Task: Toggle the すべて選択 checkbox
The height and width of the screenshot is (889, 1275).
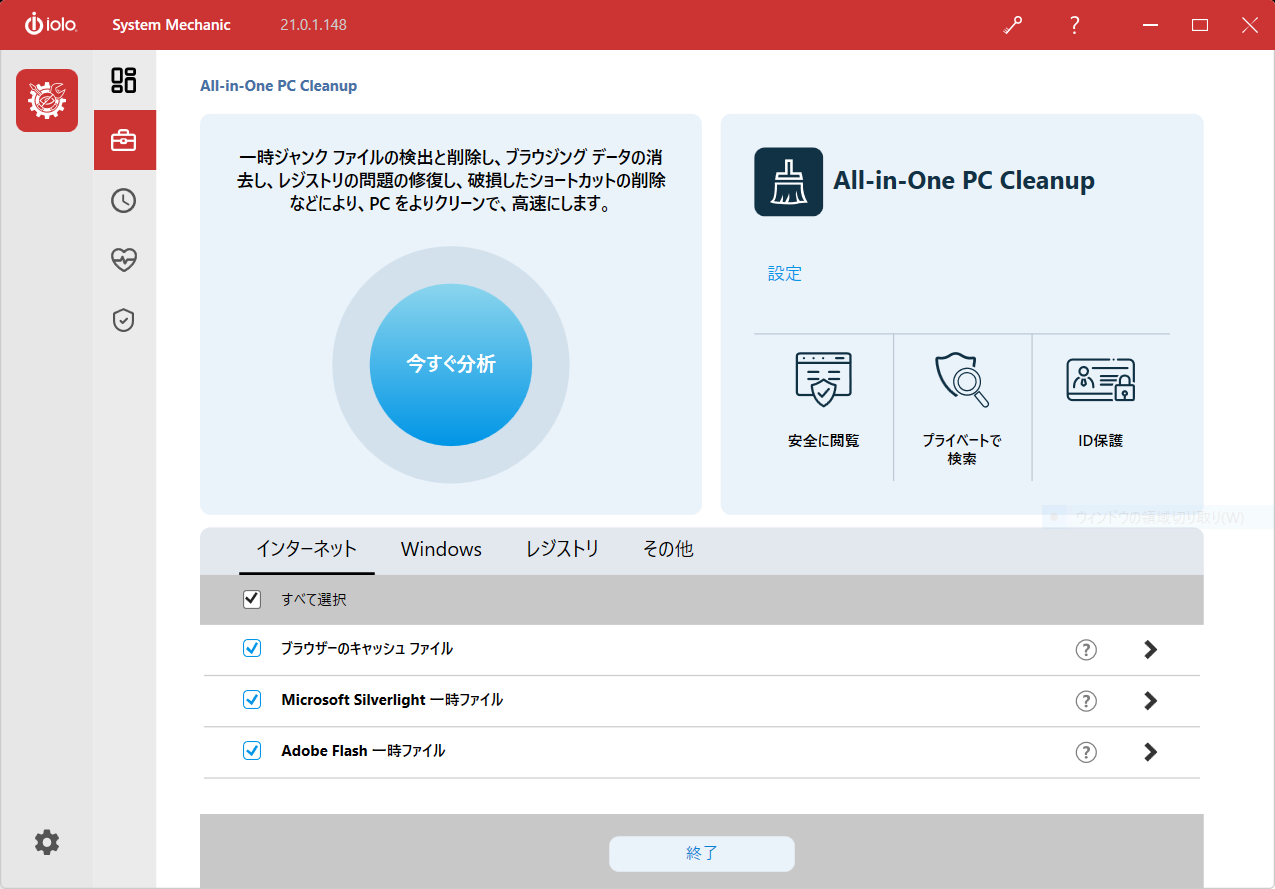Action: (x=252, y=600)
